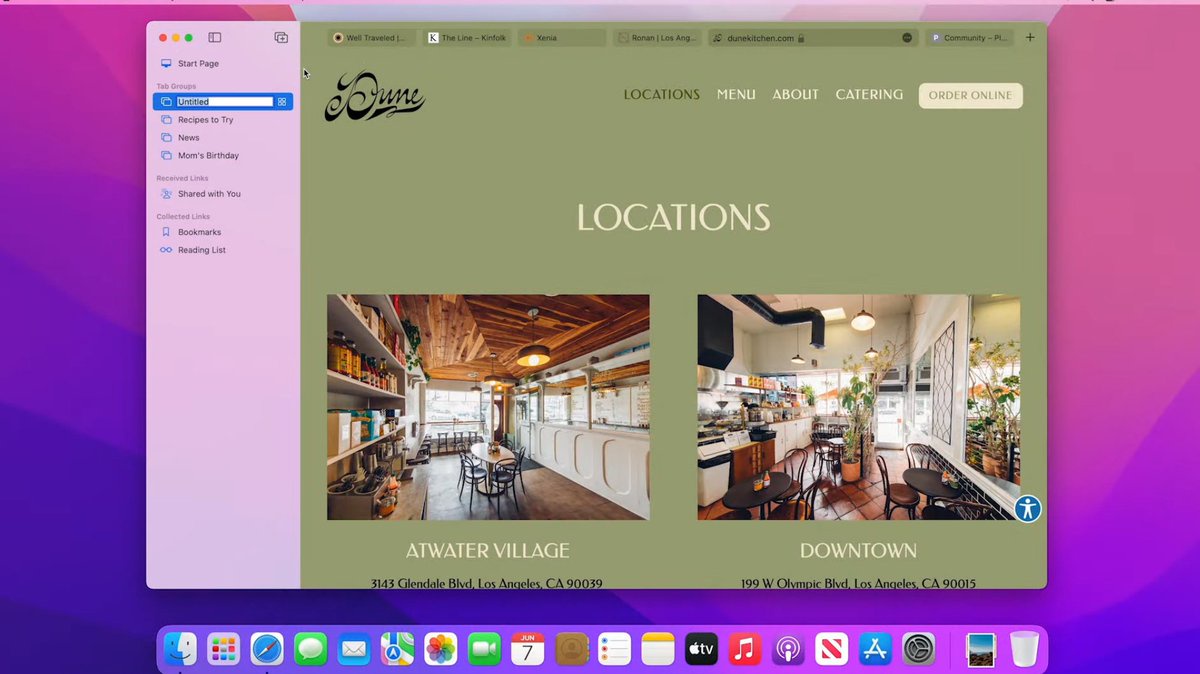Screen dimensions: 1200x674
Task: Select the Shared with You item
Action: click(209, 194)
